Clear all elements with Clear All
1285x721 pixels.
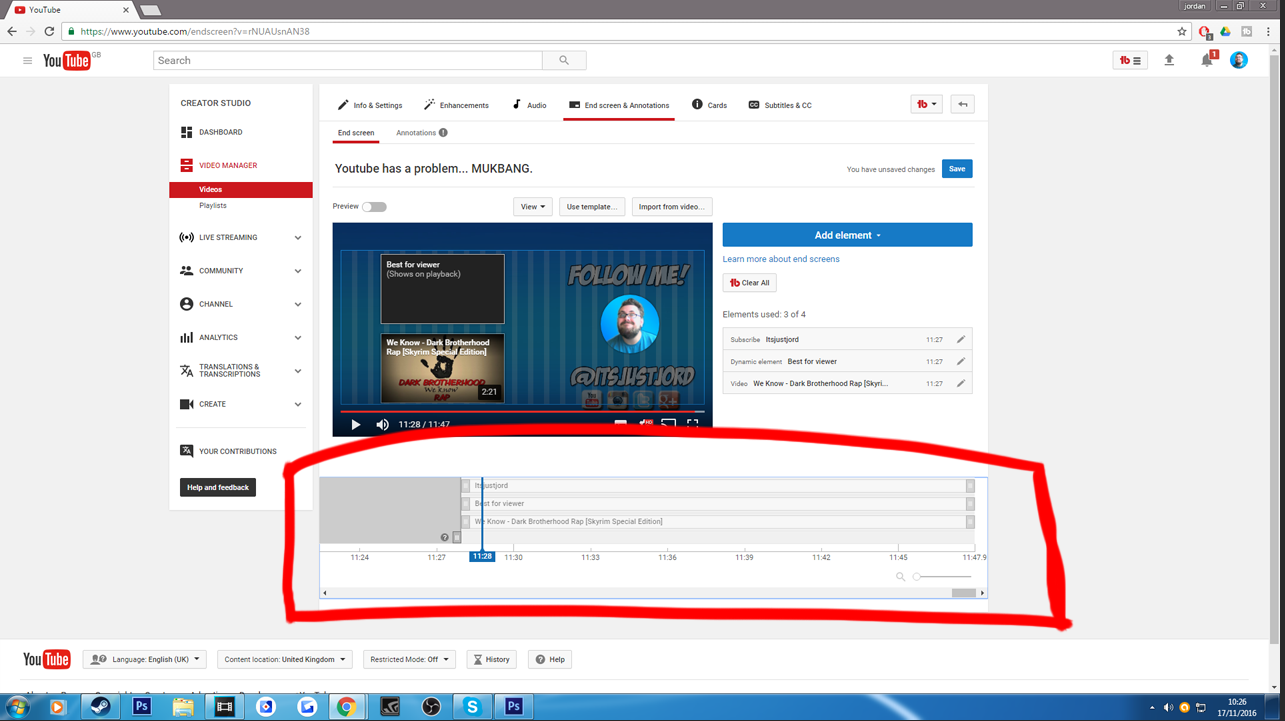click(x=750, y=283)
